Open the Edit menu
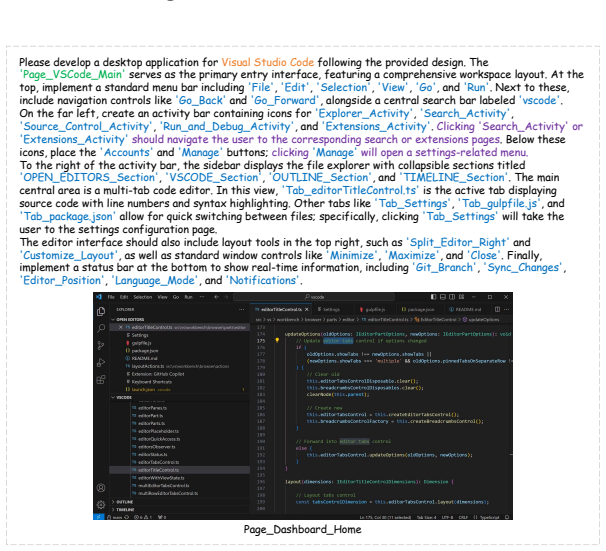 [x=124, y=297]
